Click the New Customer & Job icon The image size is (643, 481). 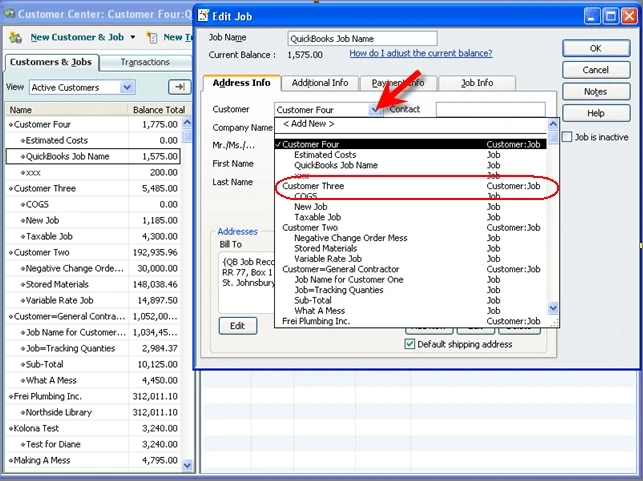pos(16,38)
